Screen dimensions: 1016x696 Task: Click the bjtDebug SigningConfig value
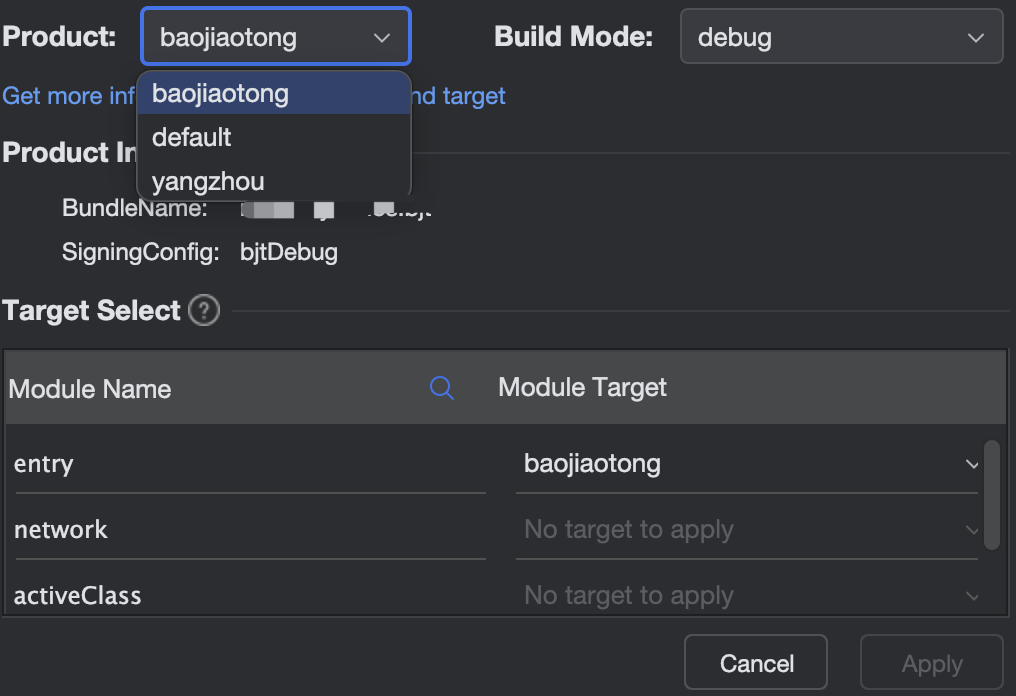point(289,252)
